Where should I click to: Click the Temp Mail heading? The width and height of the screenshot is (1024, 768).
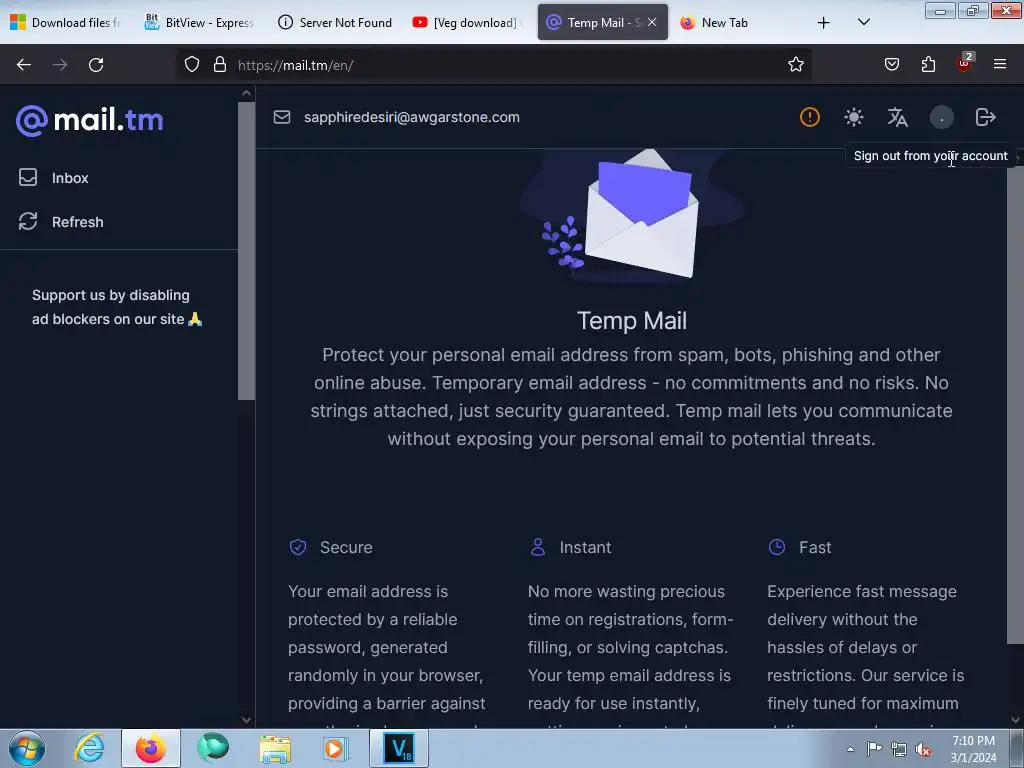point(632,321)
